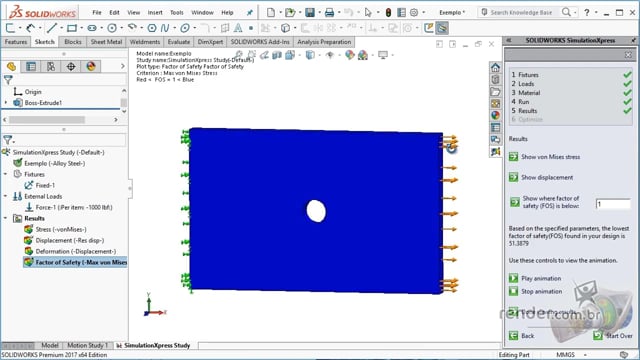640x360 pixels.
Task: Click the Smart Dimension tool
Action: (x=30, y=28)
